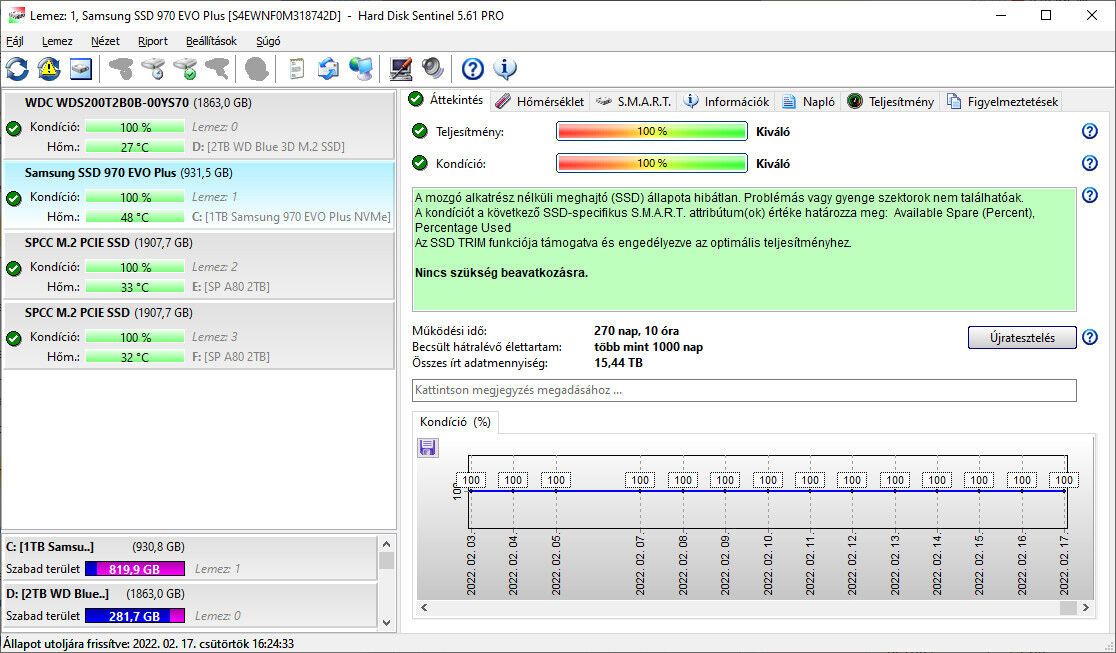Click partition list scrollbar down arrow
Image resolution: width=1116 pixels, height=653 pixels.
coord(386,622)
